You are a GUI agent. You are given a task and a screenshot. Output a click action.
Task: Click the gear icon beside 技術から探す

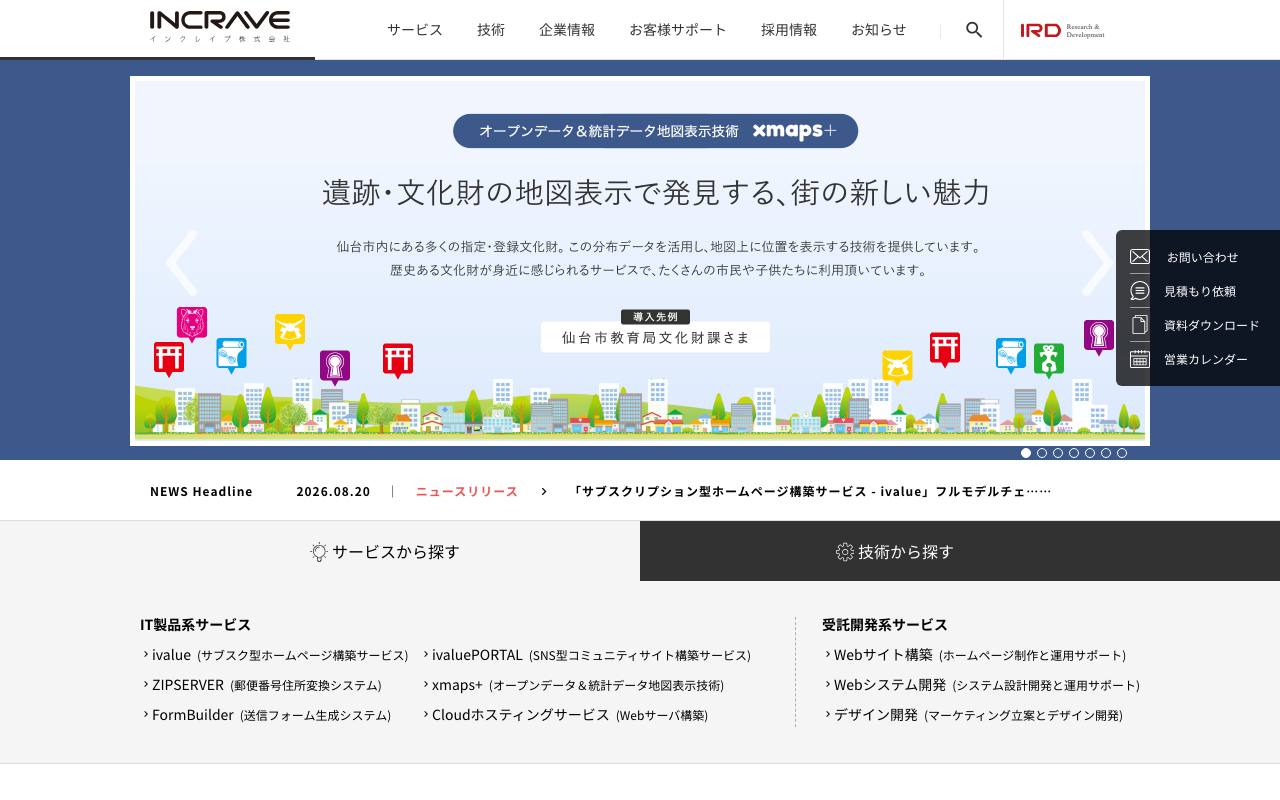tap(845, 552)
